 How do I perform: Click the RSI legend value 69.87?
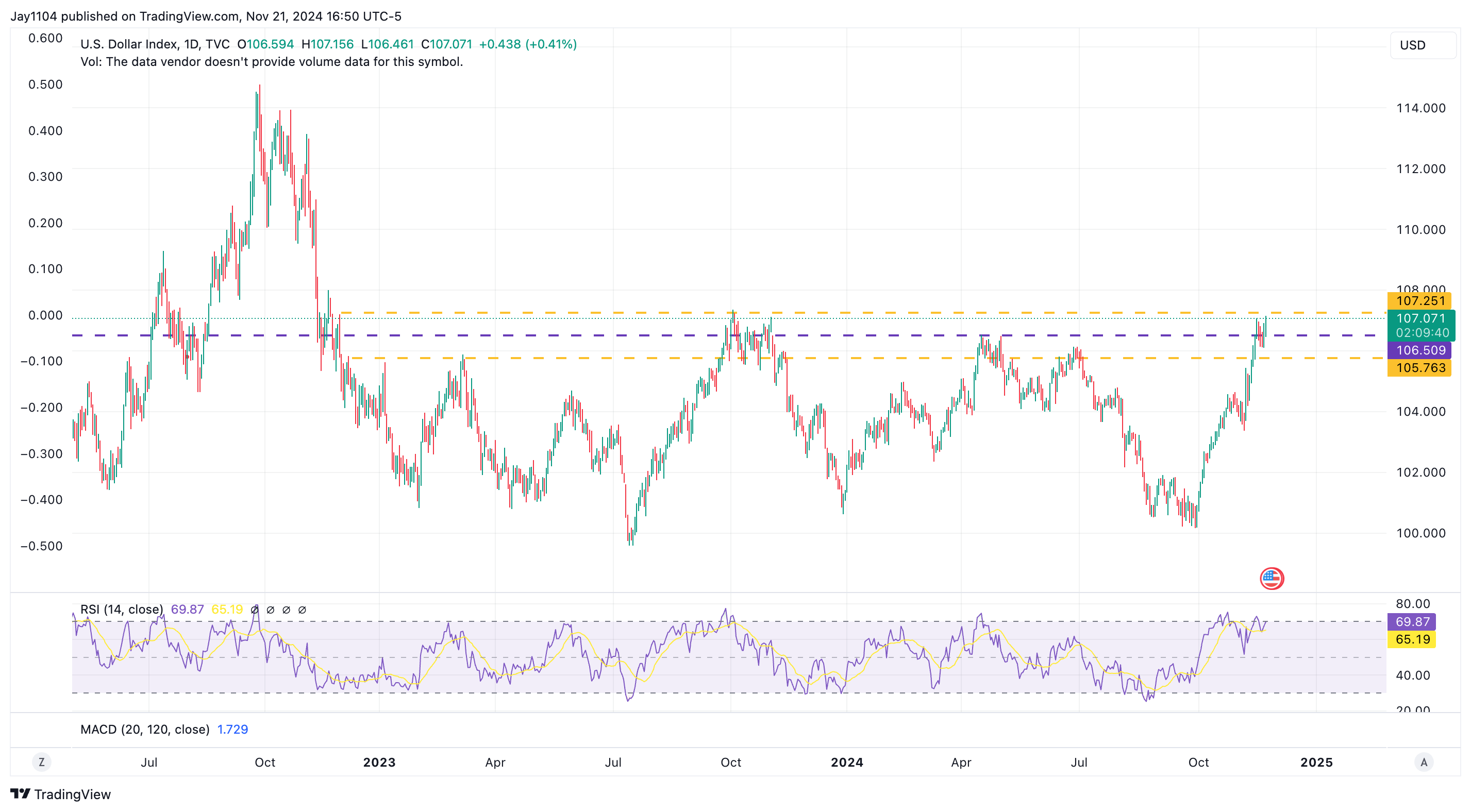coord(187,610)
